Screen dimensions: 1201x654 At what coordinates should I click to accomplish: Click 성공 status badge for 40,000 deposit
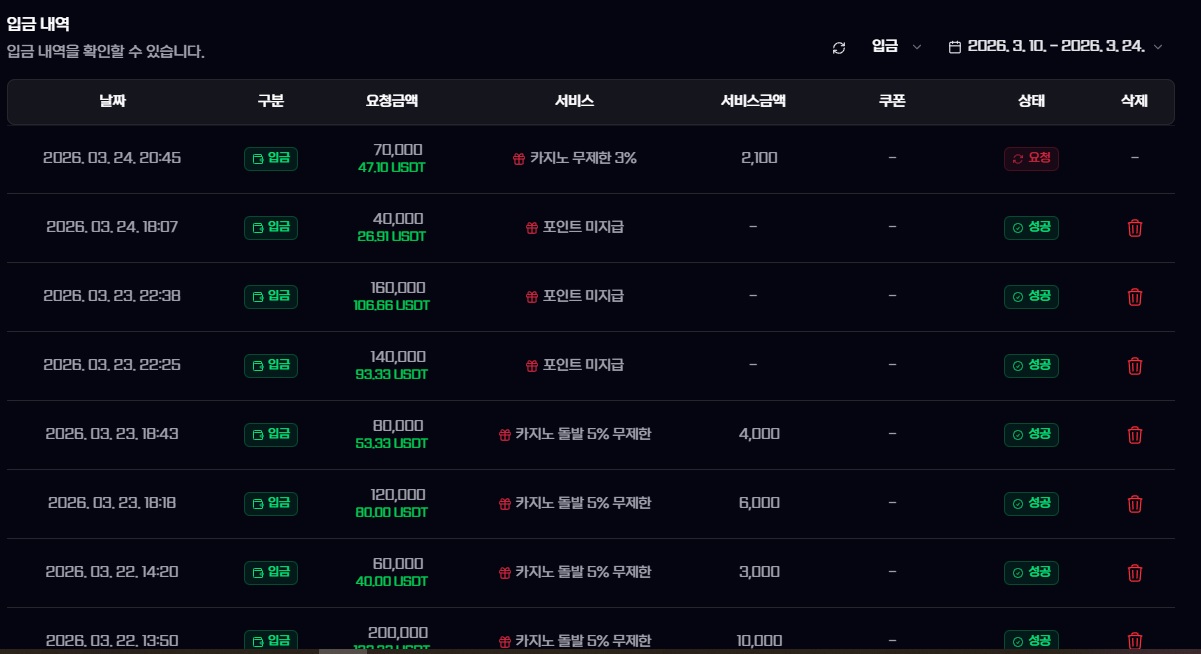coord(1031,228)
